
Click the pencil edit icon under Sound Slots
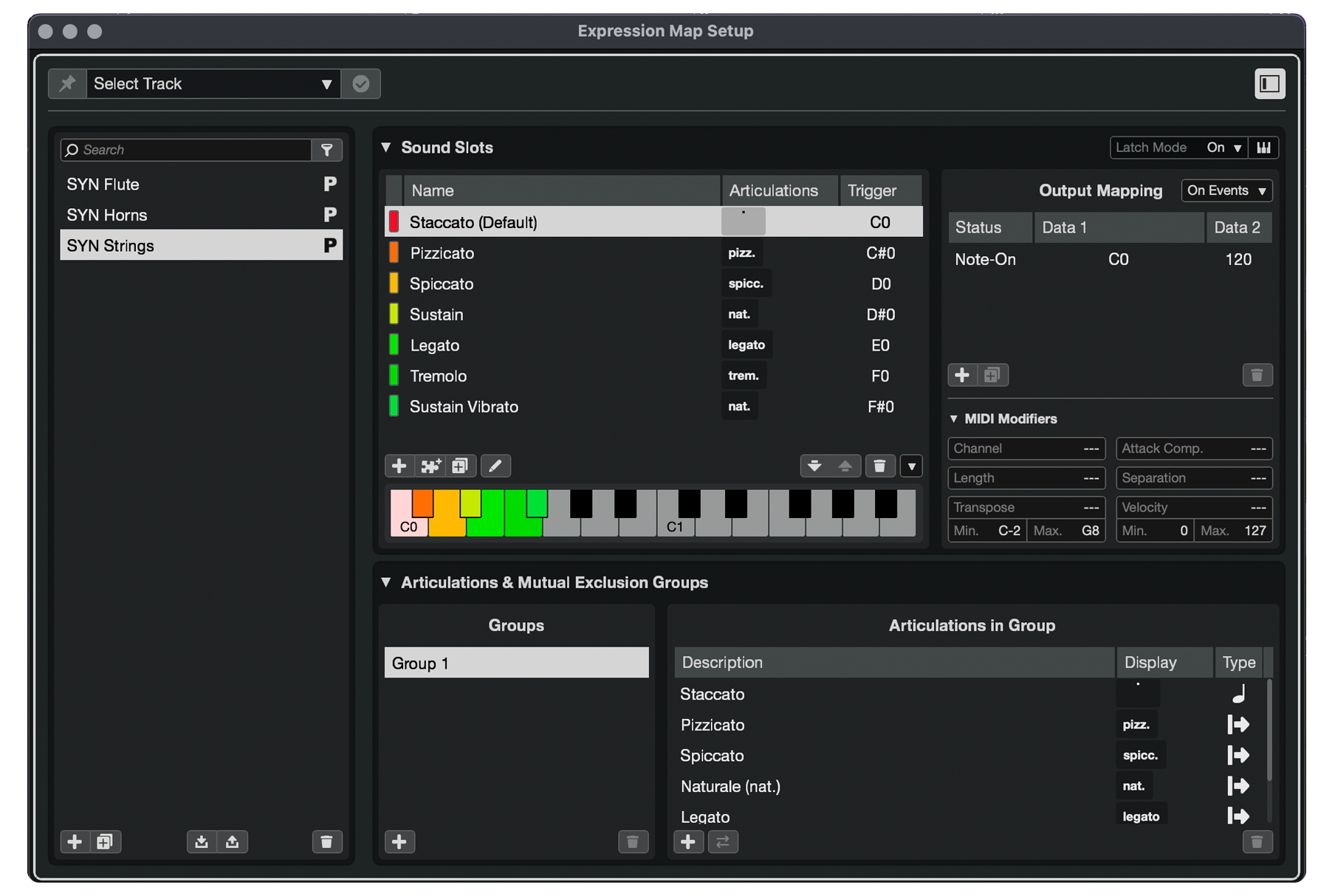(x=495, y=466)
